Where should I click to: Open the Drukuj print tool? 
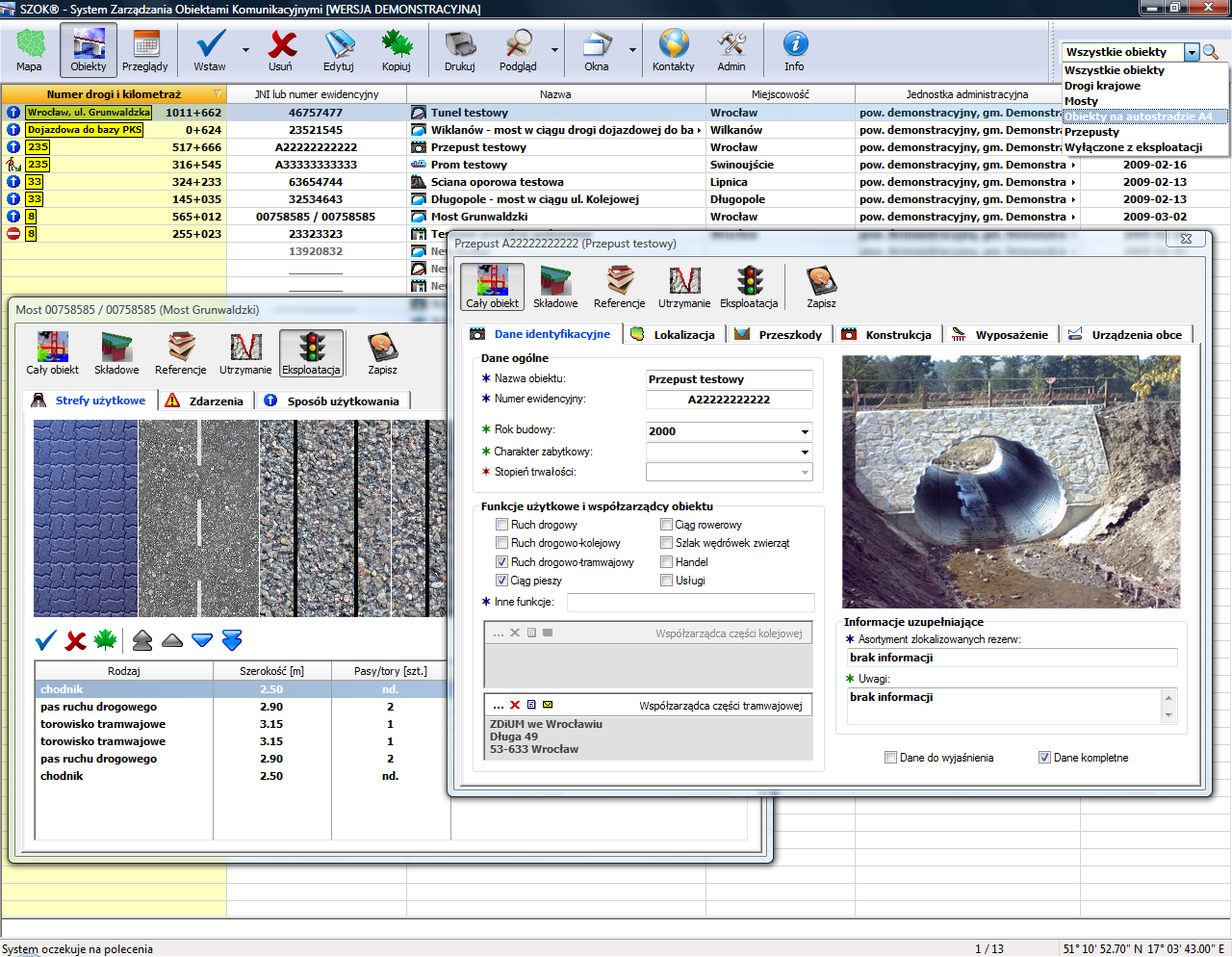coord(460,50)
